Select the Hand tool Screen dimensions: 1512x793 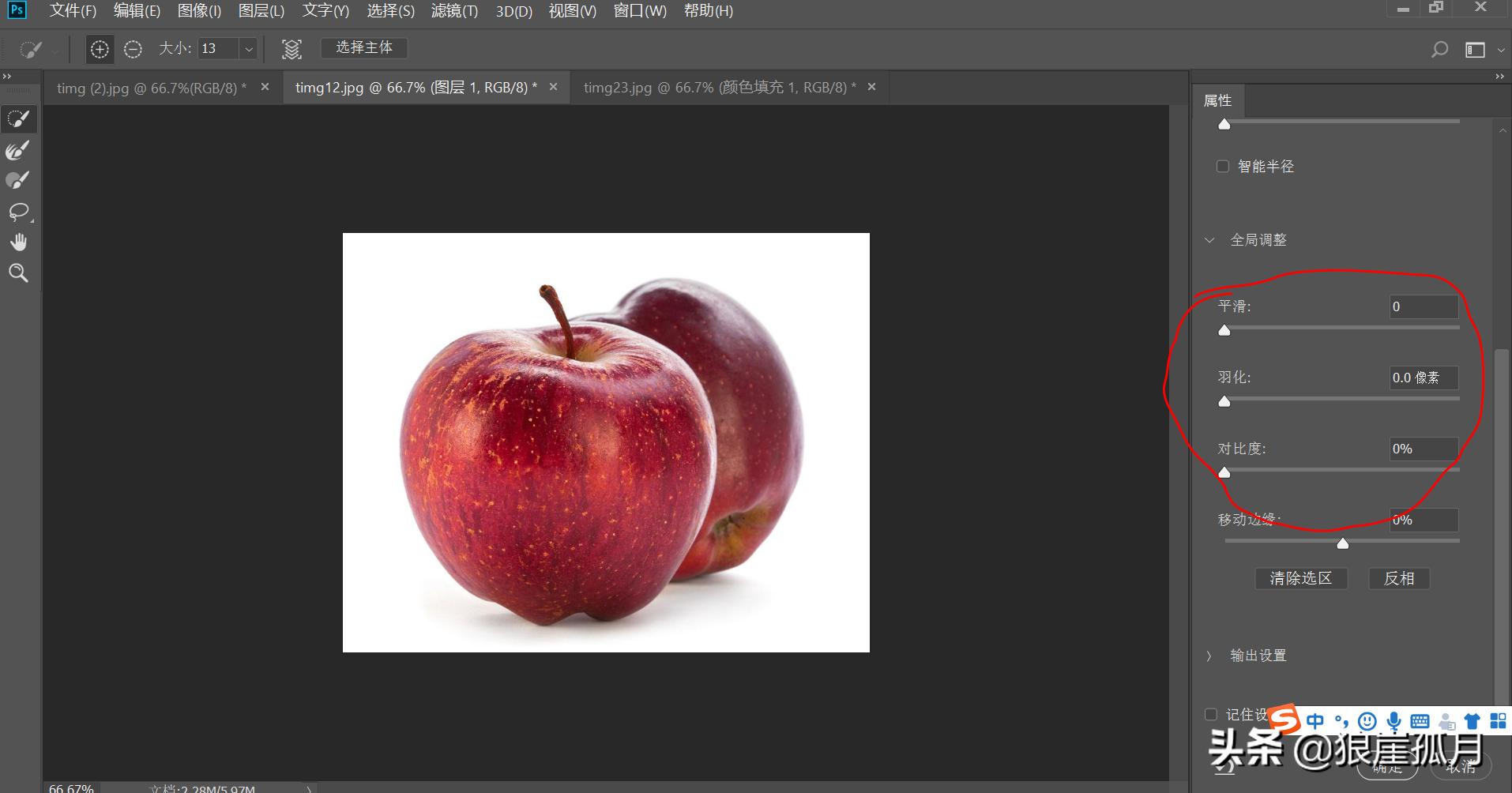pos(19,242)
